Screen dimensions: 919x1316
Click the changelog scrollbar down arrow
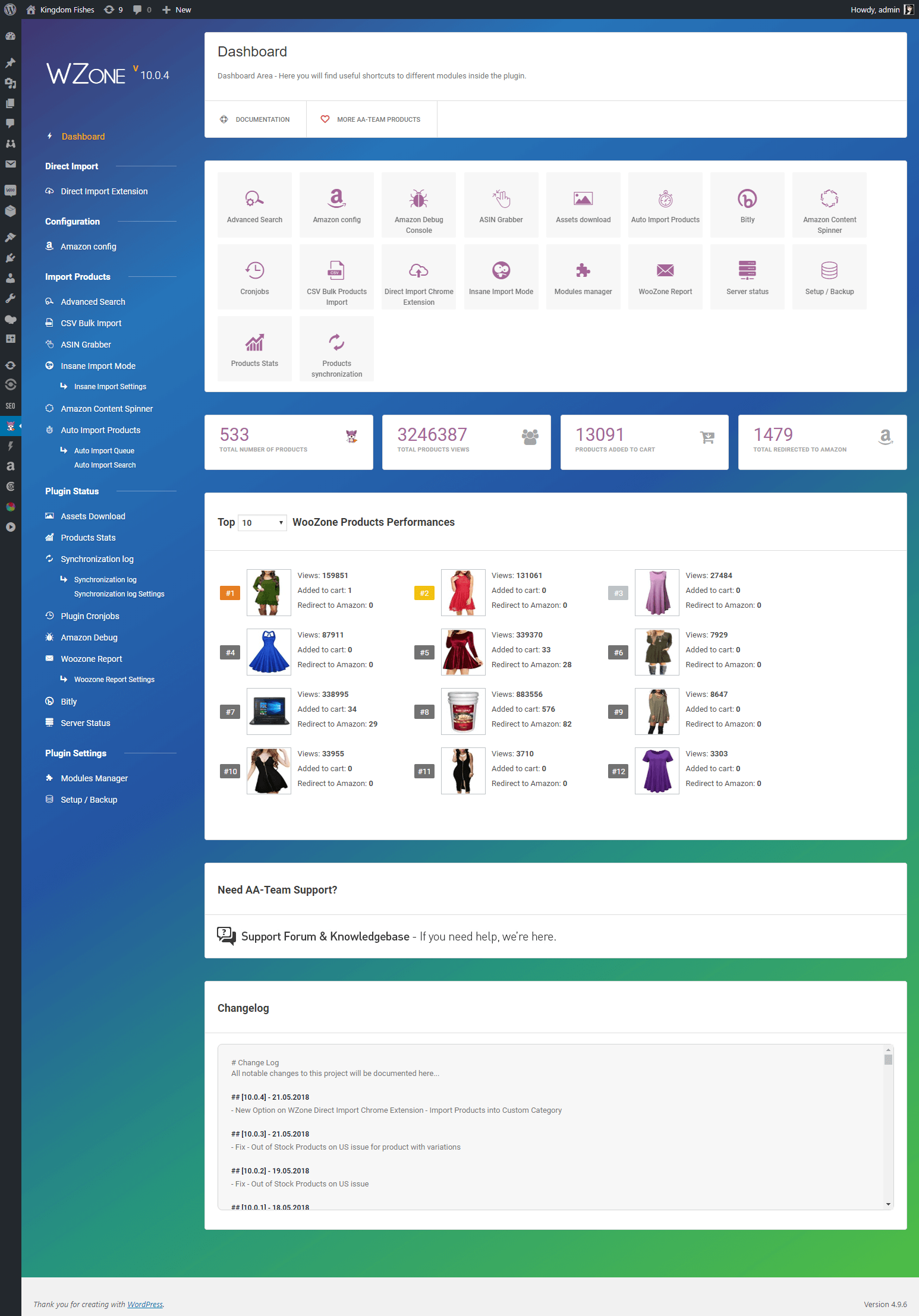coord(888,1204)
